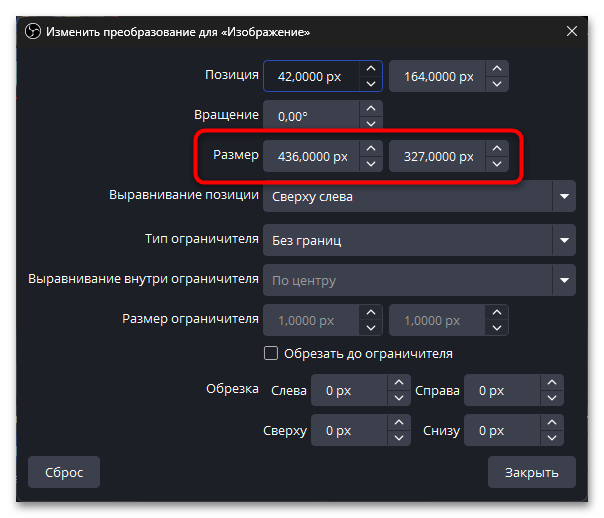Click the Обрезка label
Screen dimensions: 604x518
tap(232, 389)
